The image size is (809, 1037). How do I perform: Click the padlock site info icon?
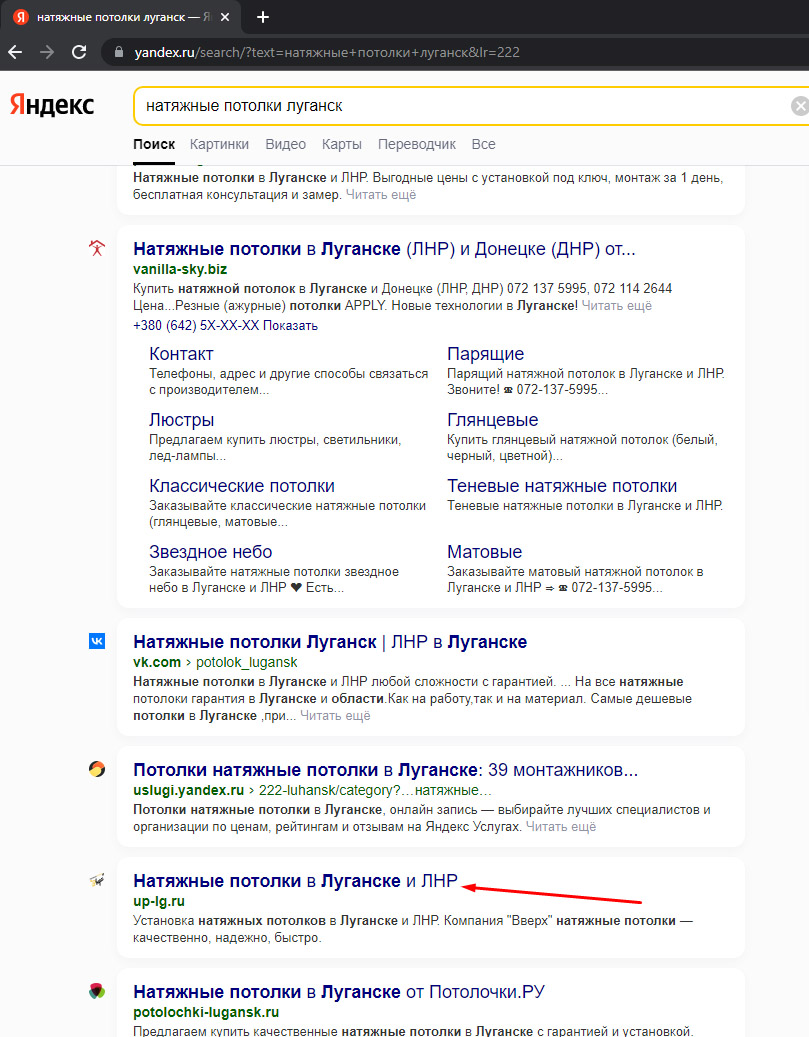[119, 52]
